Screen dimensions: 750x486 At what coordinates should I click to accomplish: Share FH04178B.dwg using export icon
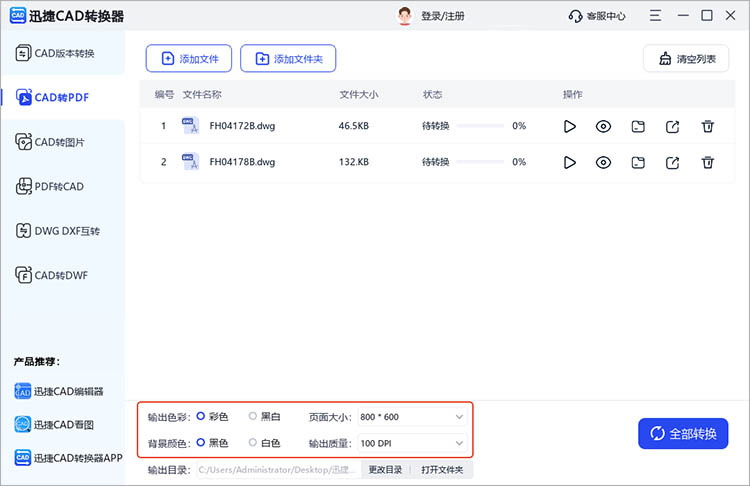coord(673,163)
